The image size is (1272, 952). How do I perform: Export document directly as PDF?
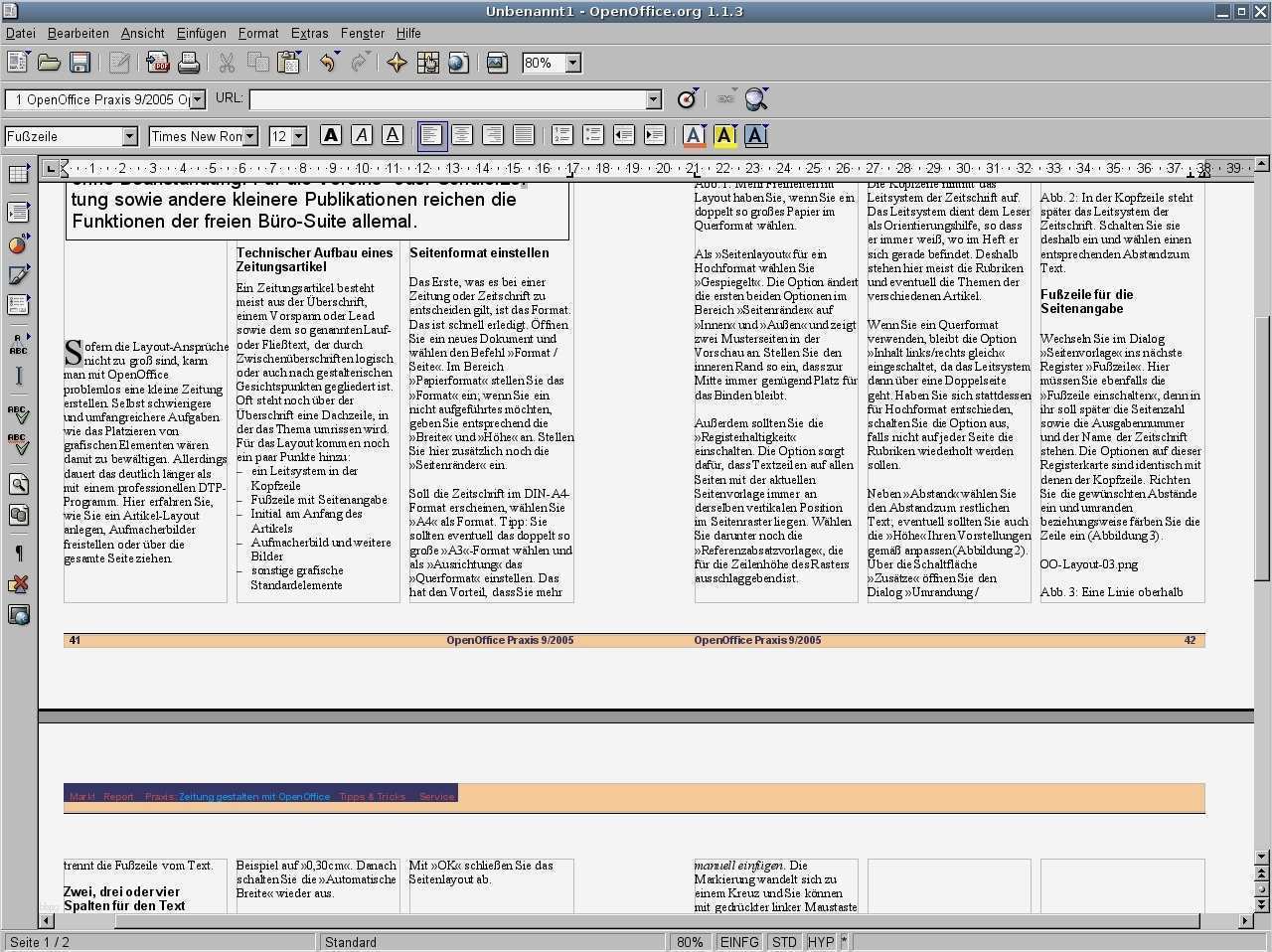(158, 64)
